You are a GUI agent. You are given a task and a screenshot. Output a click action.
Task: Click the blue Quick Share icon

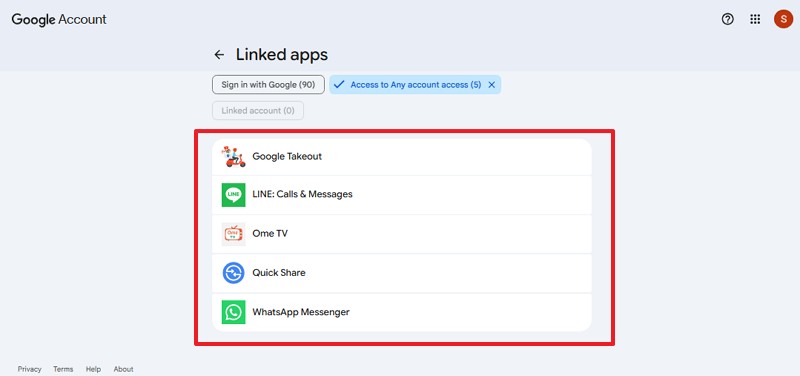click(234, 272)
